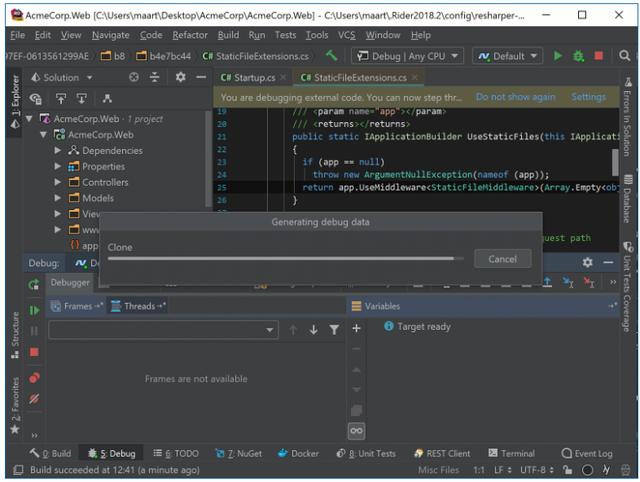640x482 pixels.
Task: Select the Threads tab in debugger
Action: 138,306
